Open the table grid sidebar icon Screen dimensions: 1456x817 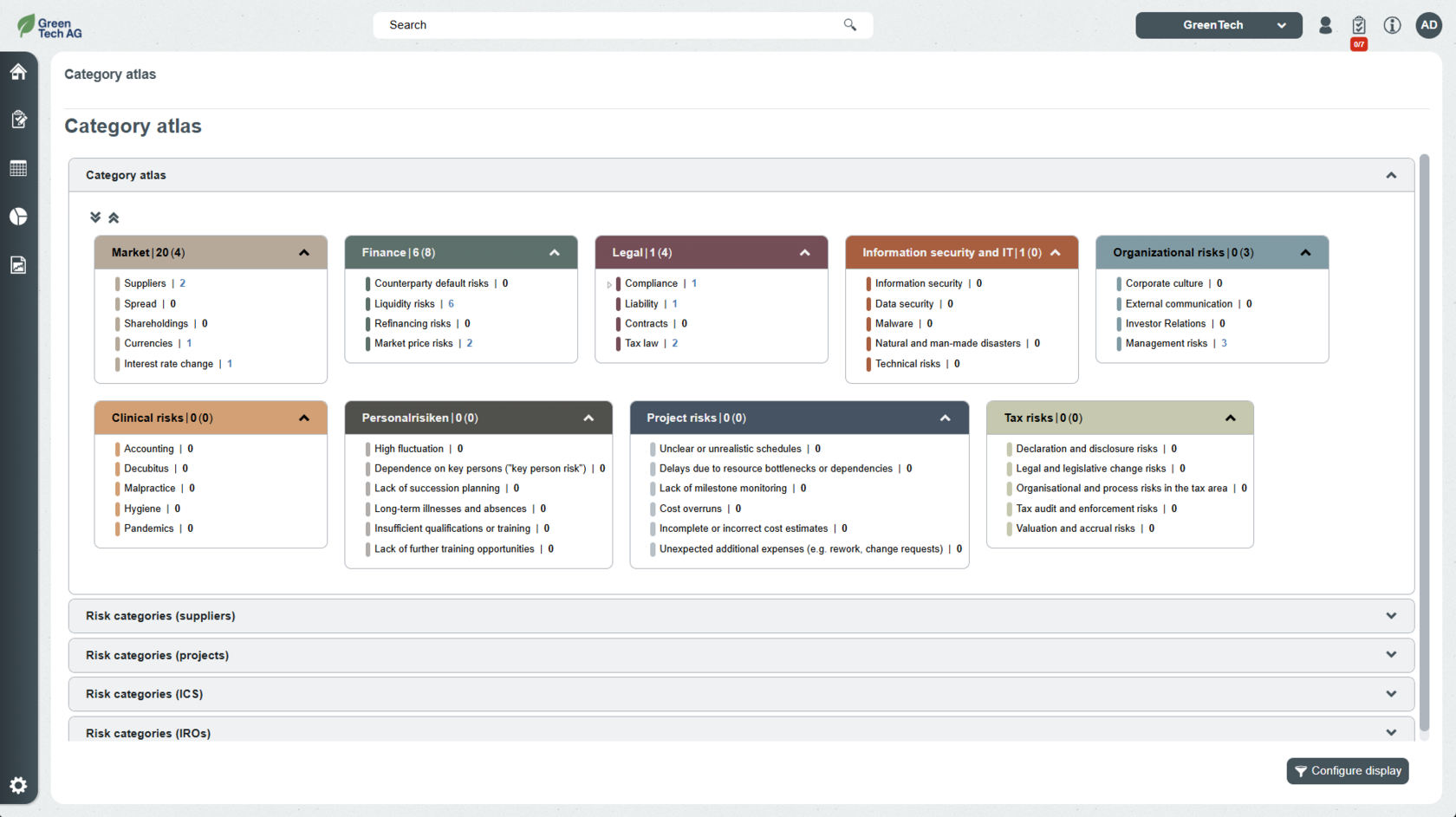(18, 168)
